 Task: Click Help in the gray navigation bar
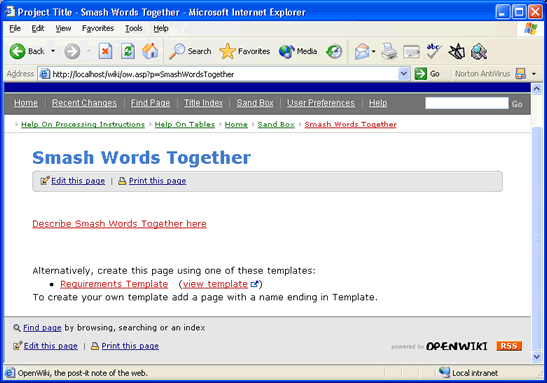378,103
